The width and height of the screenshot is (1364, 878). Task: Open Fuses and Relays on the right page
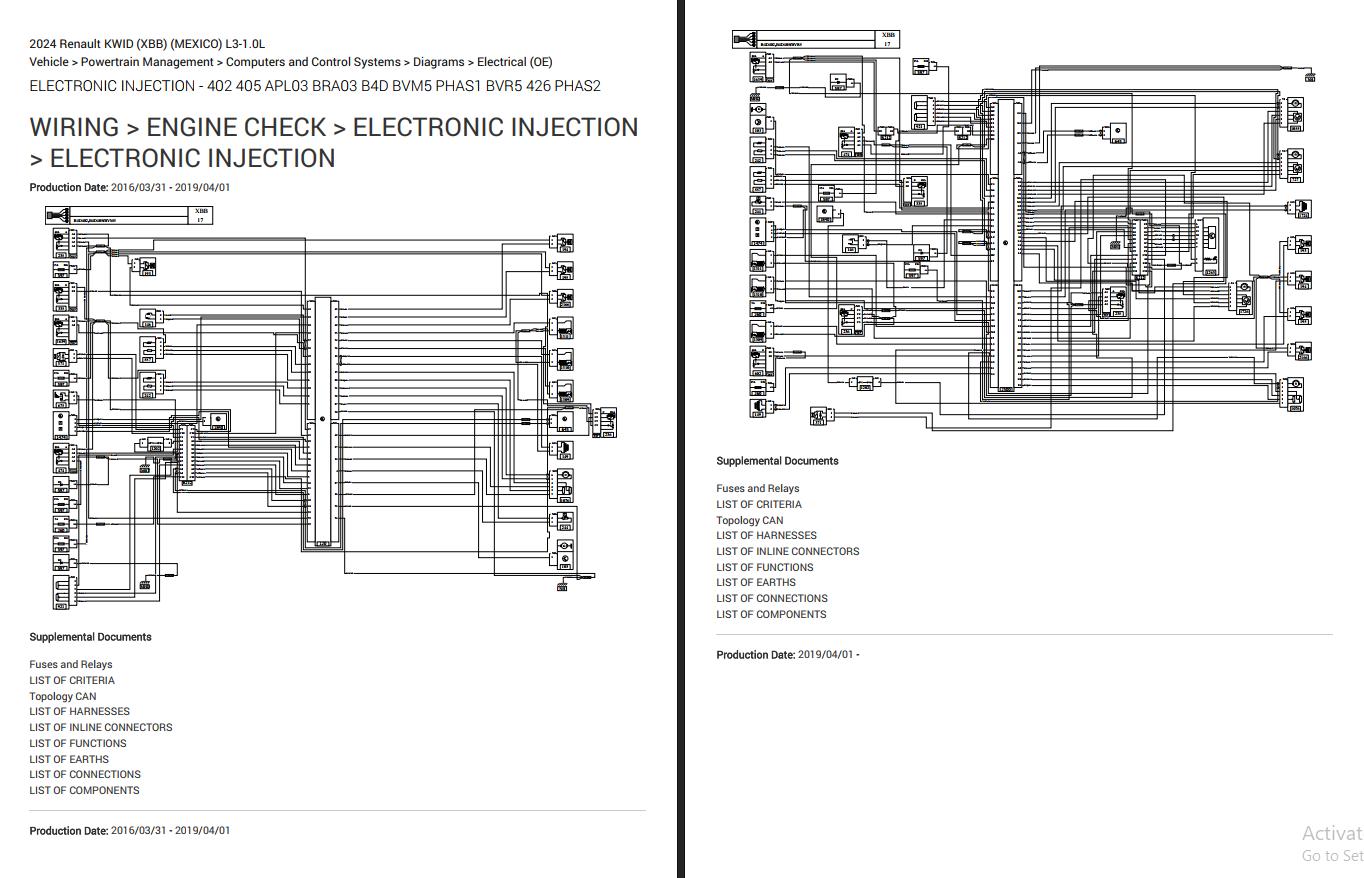[x=758, y=488]
